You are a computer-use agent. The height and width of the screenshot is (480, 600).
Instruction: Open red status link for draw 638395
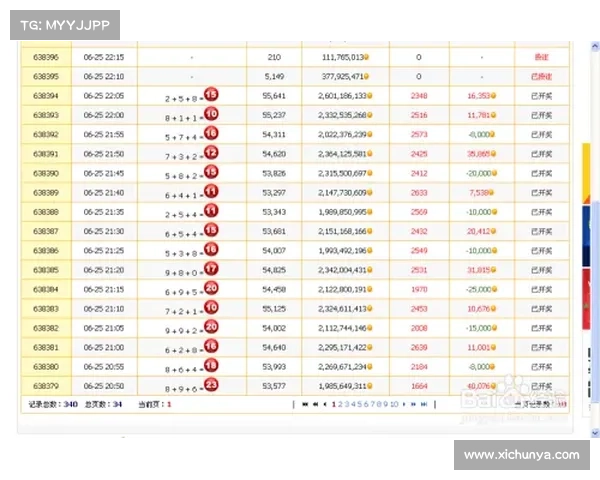pyautogui.click(x=541, y=77)
